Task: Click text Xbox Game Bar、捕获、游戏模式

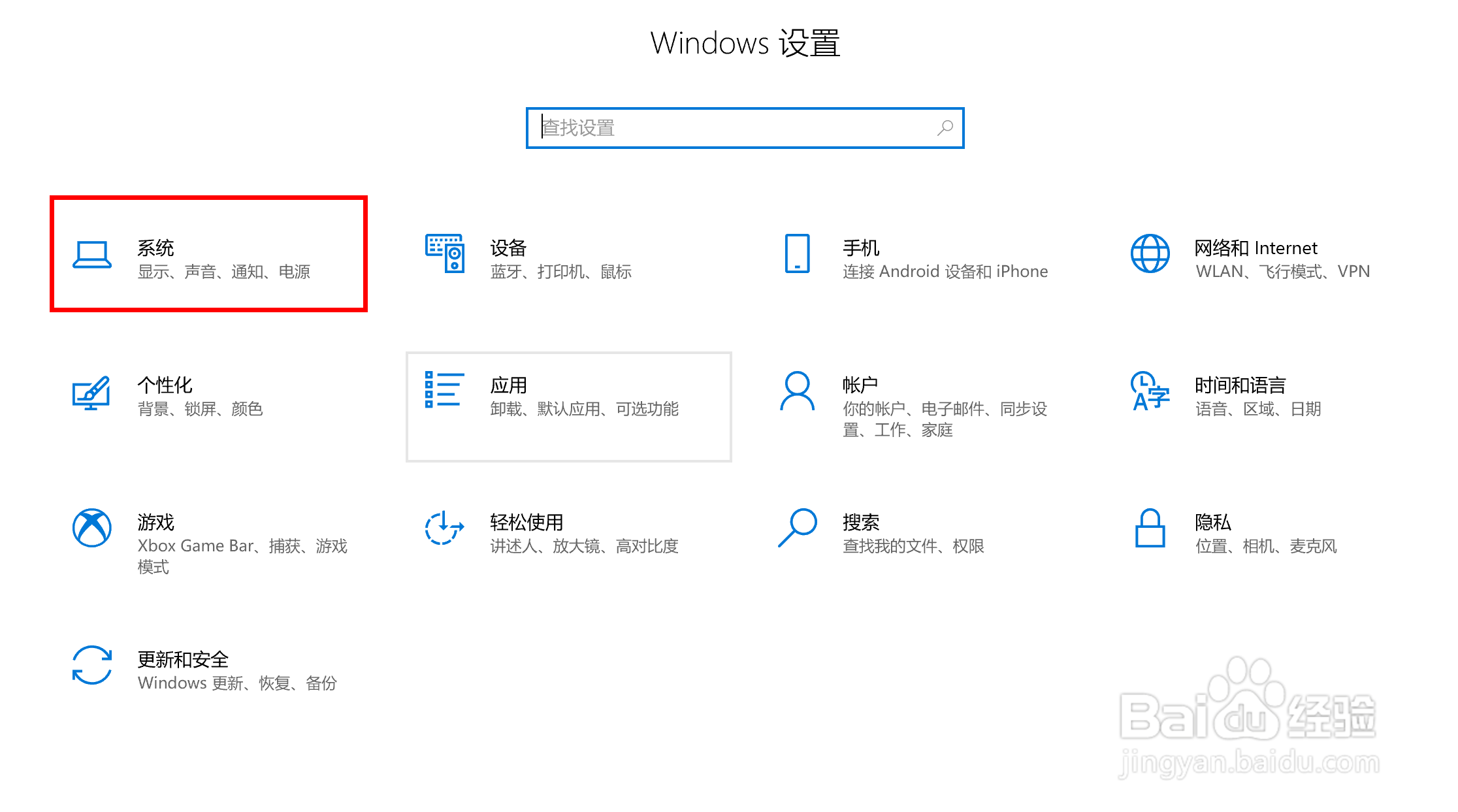Action: [x=242, y=557]
